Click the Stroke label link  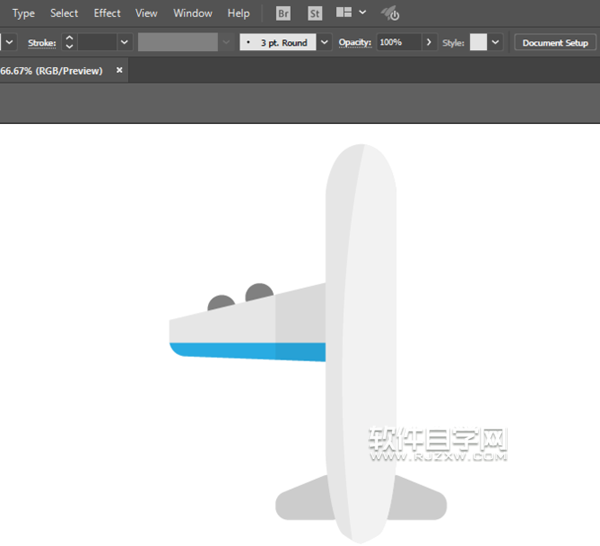[x=41, y=43]
